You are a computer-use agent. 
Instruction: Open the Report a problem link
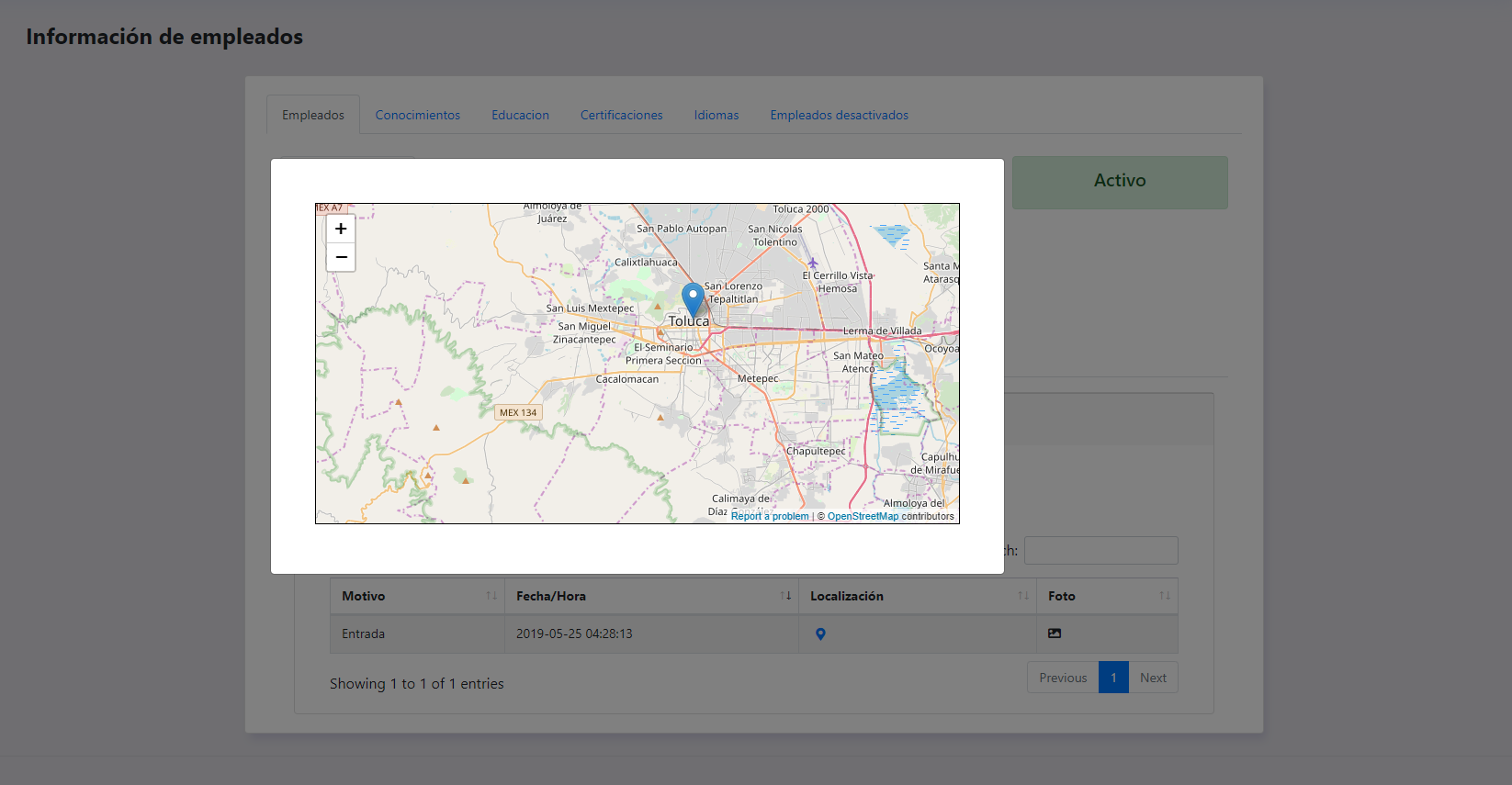click(x=770, y=516)
